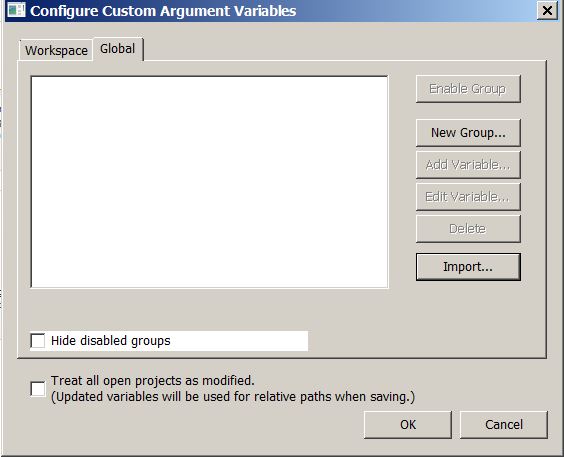Select the Global tab
564x457 pixels.
coord(118,49)
